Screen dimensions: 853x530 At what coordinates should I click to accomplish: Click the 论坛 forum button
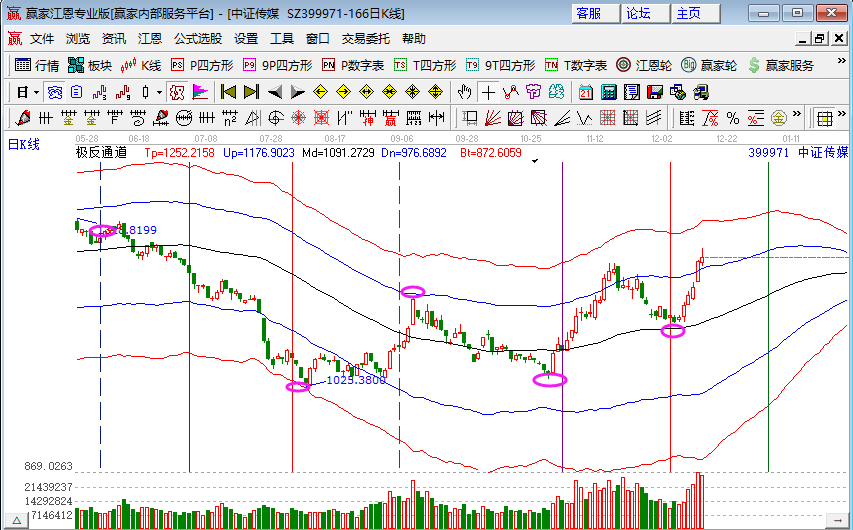pos(645,14)
